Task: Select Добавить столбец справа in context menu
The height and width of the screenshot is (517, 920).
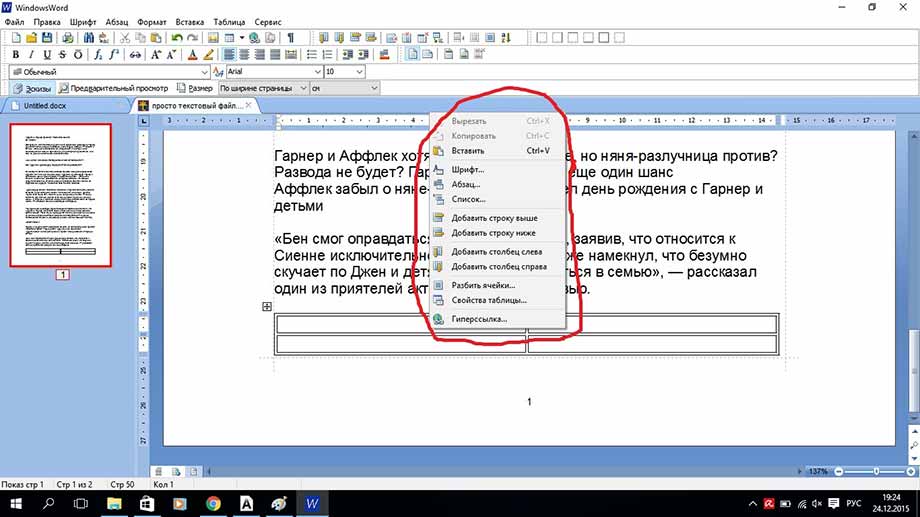Action: tap(498, 266)
